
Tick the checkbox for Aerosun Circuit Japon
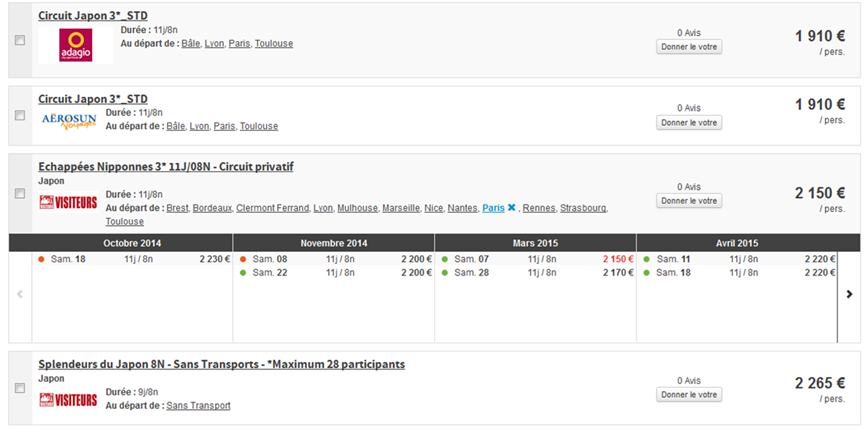20,116
